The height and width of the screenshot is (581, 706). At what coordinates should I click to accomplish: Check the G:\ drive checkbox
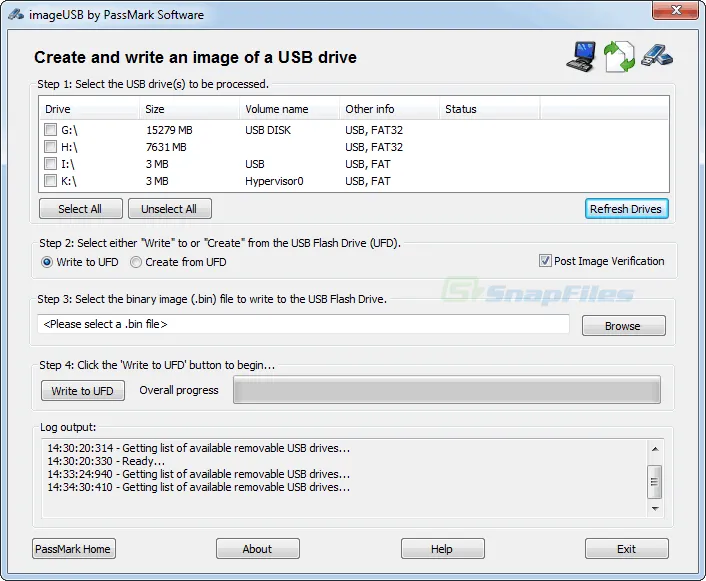click(50, 130)
